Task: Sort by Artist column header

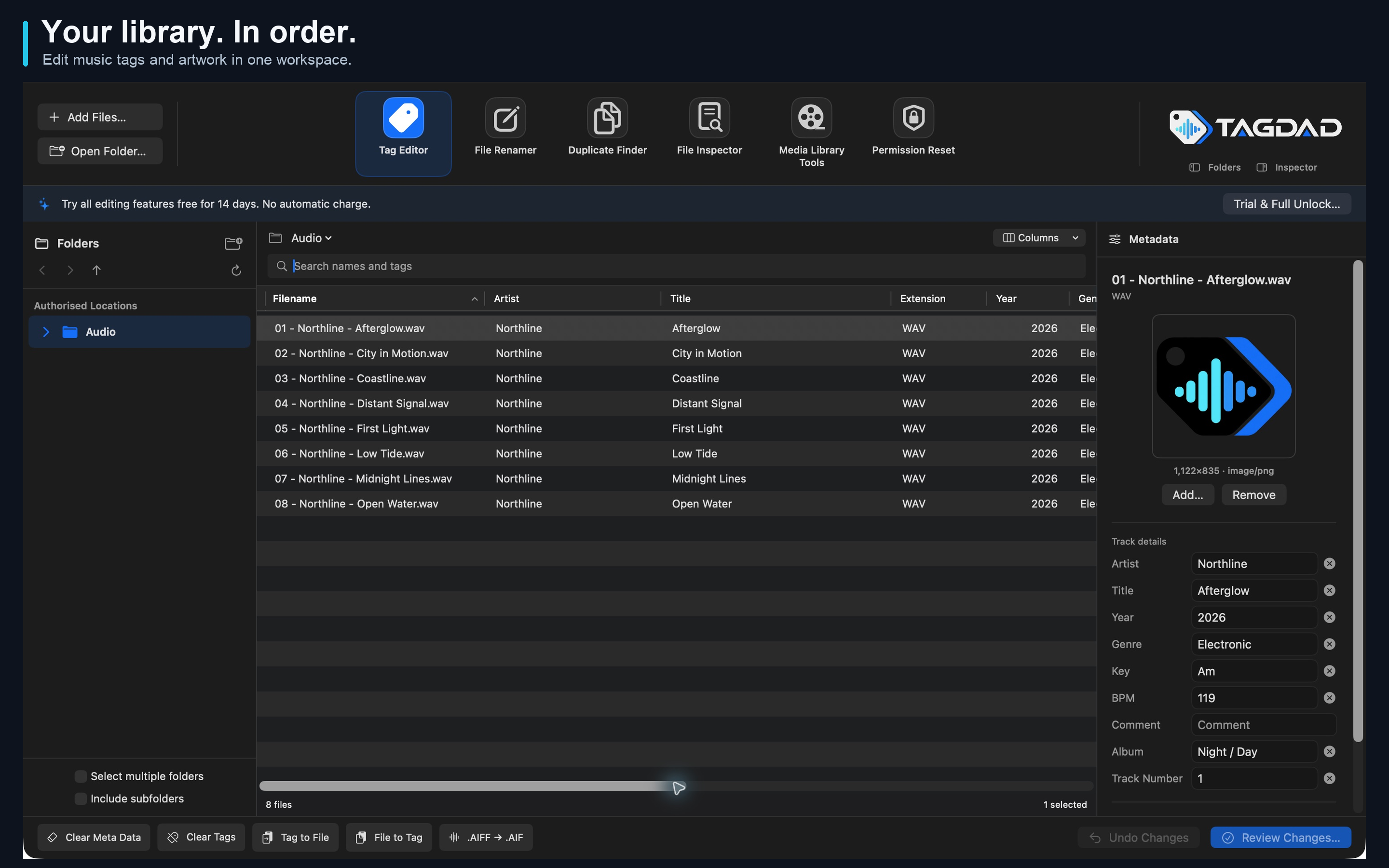Action: tap(573, 298)
